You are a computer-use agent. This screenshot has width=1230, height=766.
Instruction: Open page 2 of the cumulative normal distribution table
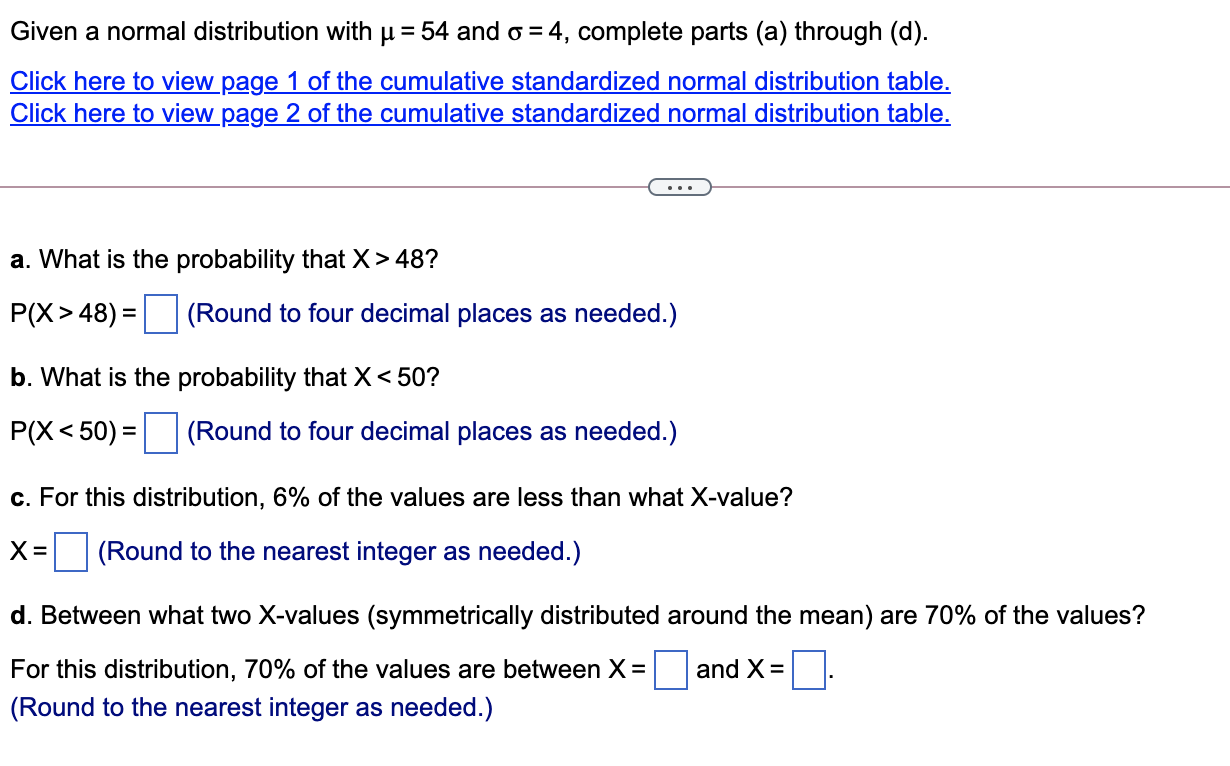[x=478, y=113]
